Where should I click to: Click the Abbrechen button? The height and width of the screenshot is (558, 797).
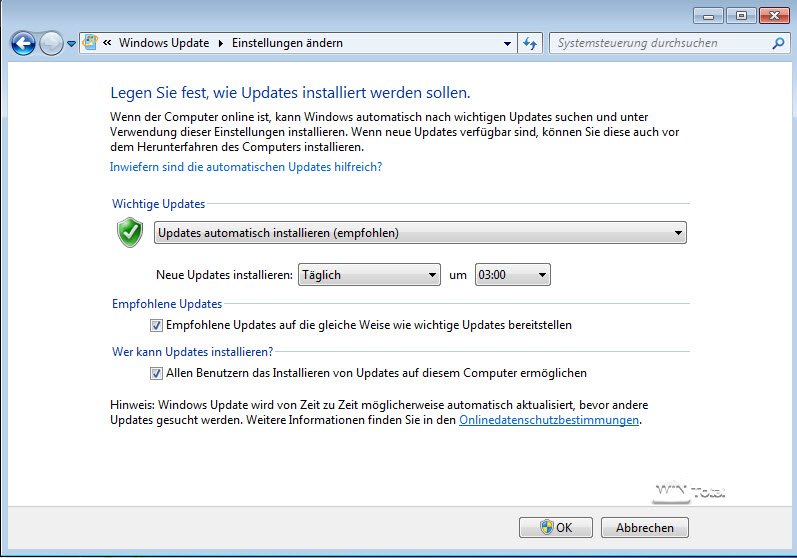pyautogui.click(x=645, y=528)
